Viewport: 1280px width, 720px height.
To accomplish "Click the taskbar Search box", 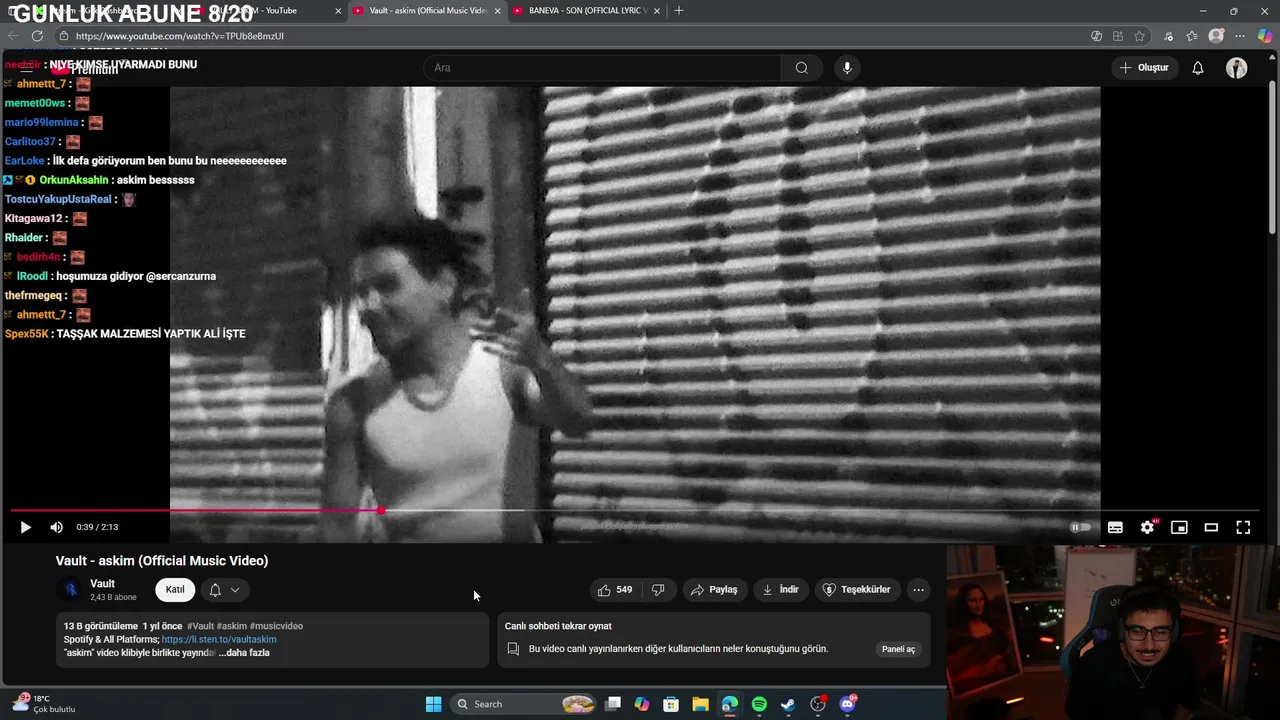I will coord(523,705).
